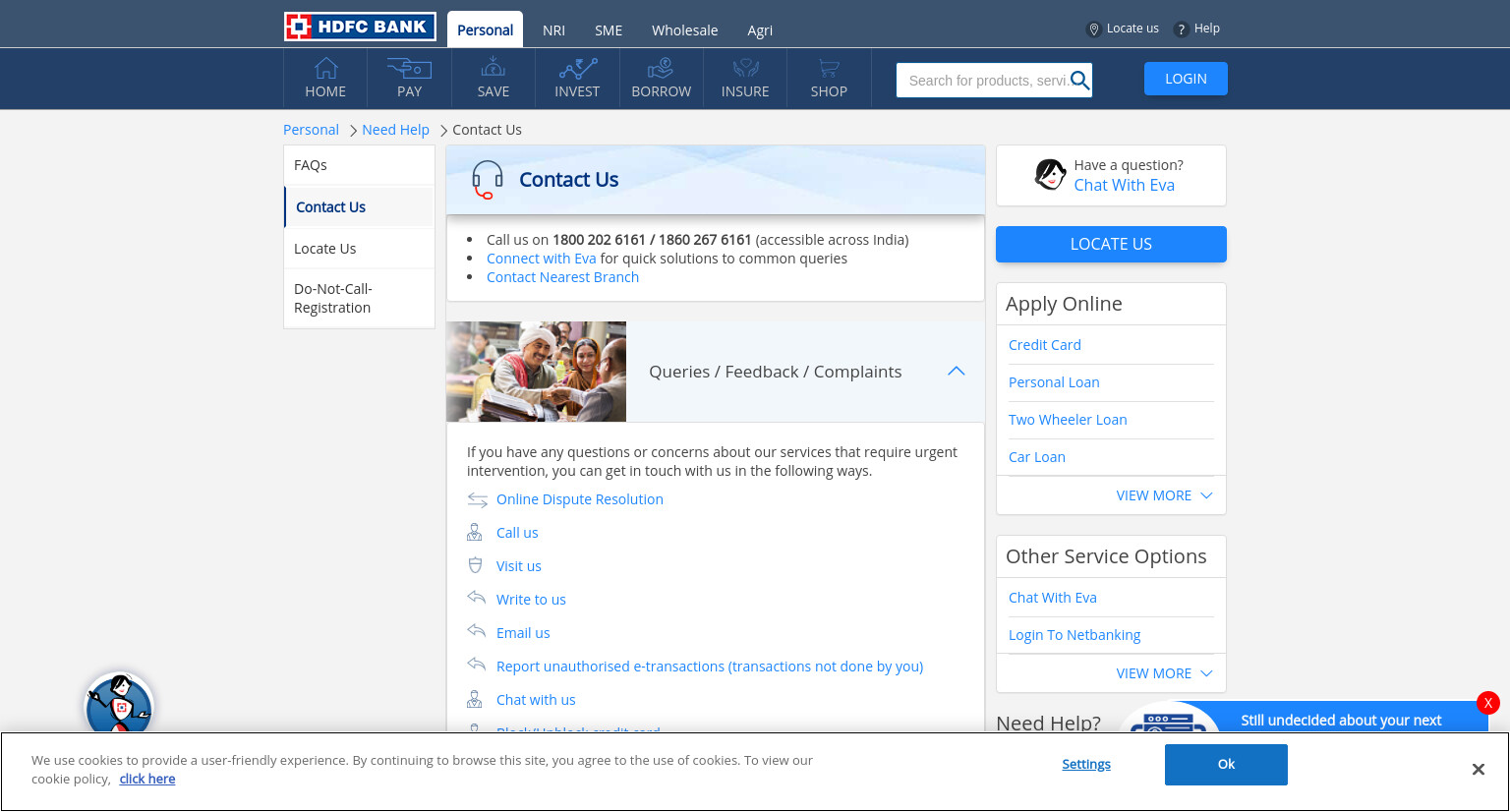Click the Online Dispute Resolution link text

pyautogui.click(x=580, y=499)
